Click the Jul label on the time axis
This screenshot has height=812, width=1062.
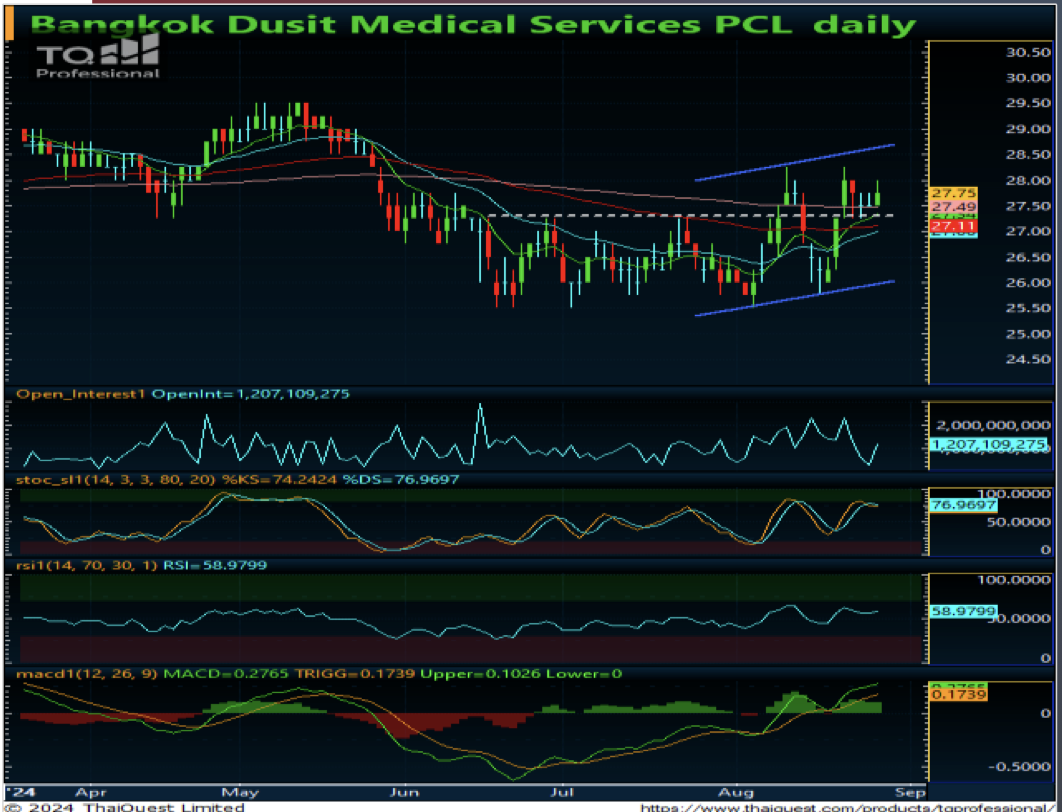coord(562,792)
